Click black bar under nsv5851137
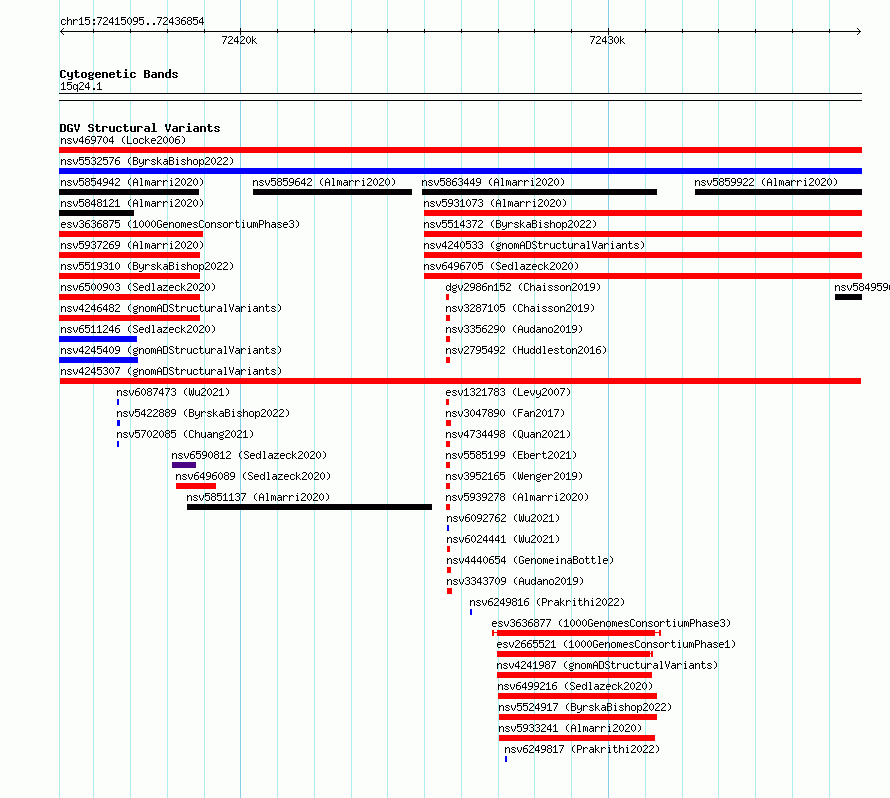 (x=309, y=507)
